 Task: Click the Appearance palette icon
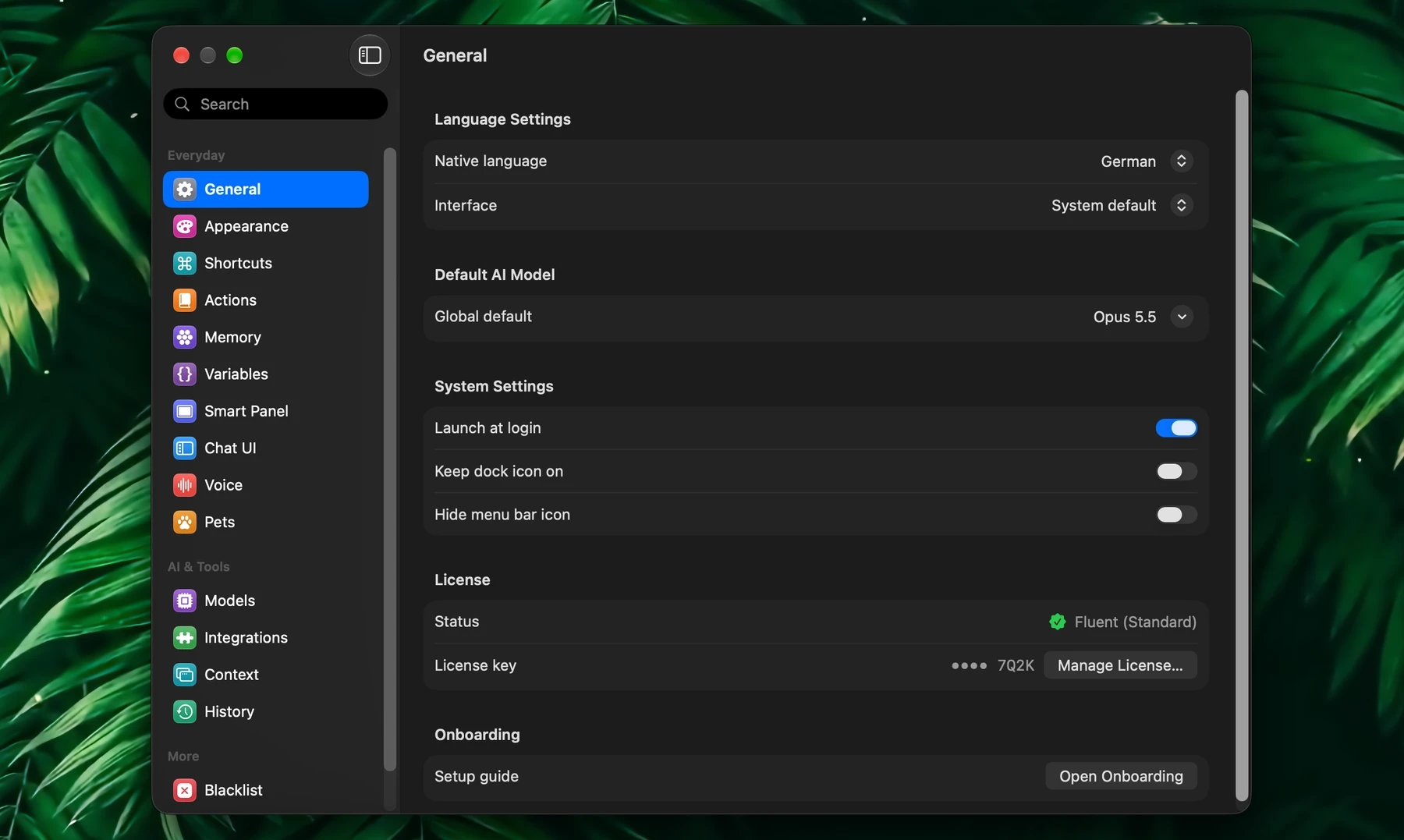(x=185, y=226)
